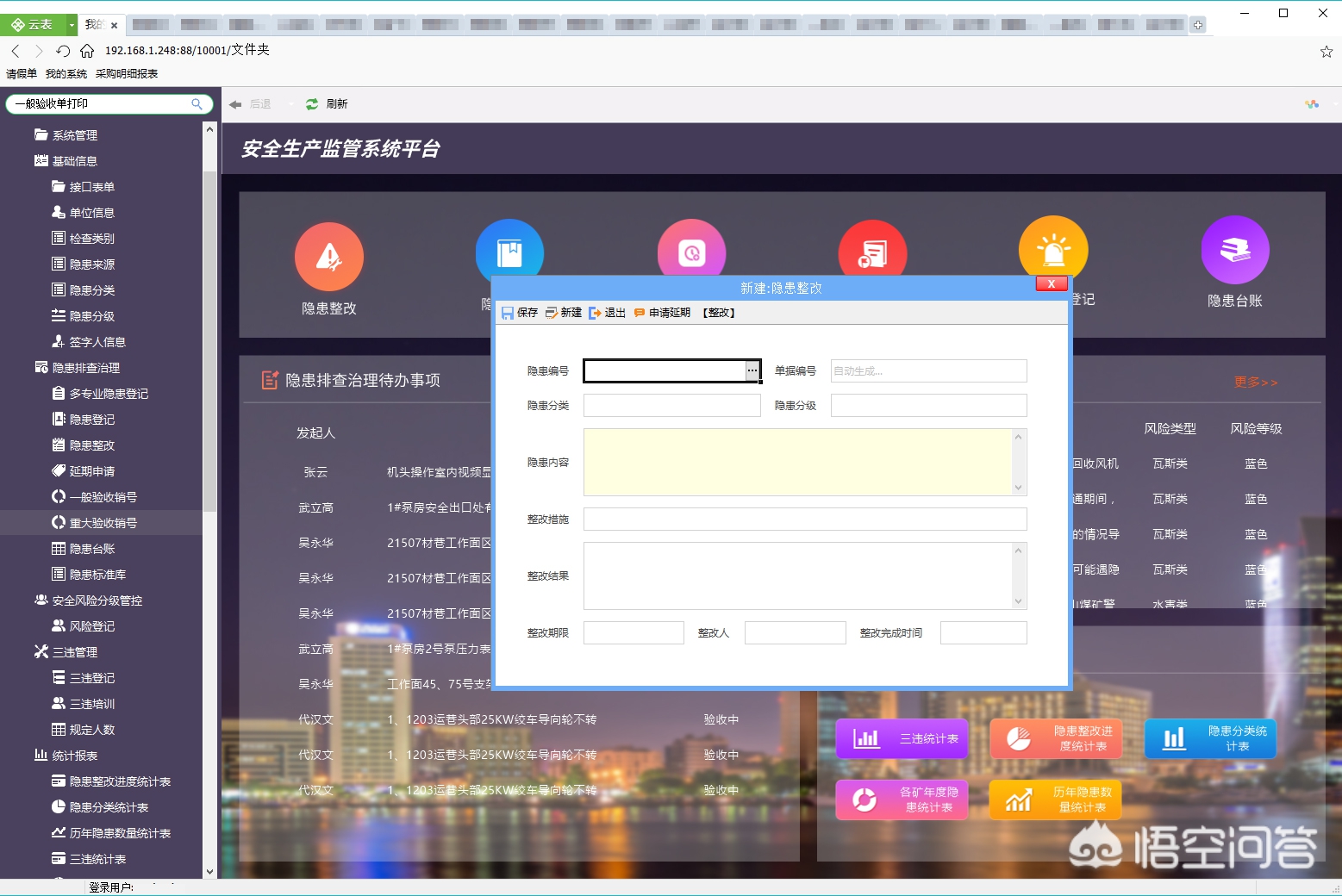Open the 隐患编号 lookup ellipsis button

click(x=752, y=370)
